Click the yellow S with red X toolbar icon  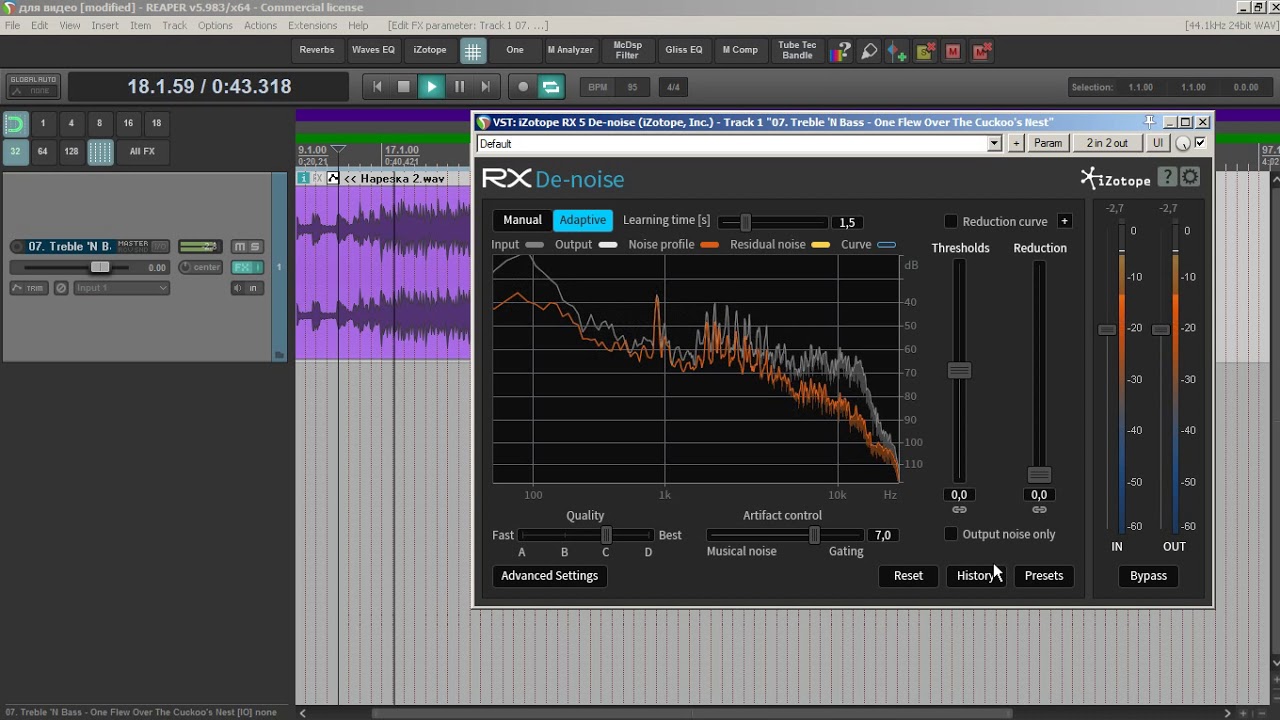click(x=925, y=50)
